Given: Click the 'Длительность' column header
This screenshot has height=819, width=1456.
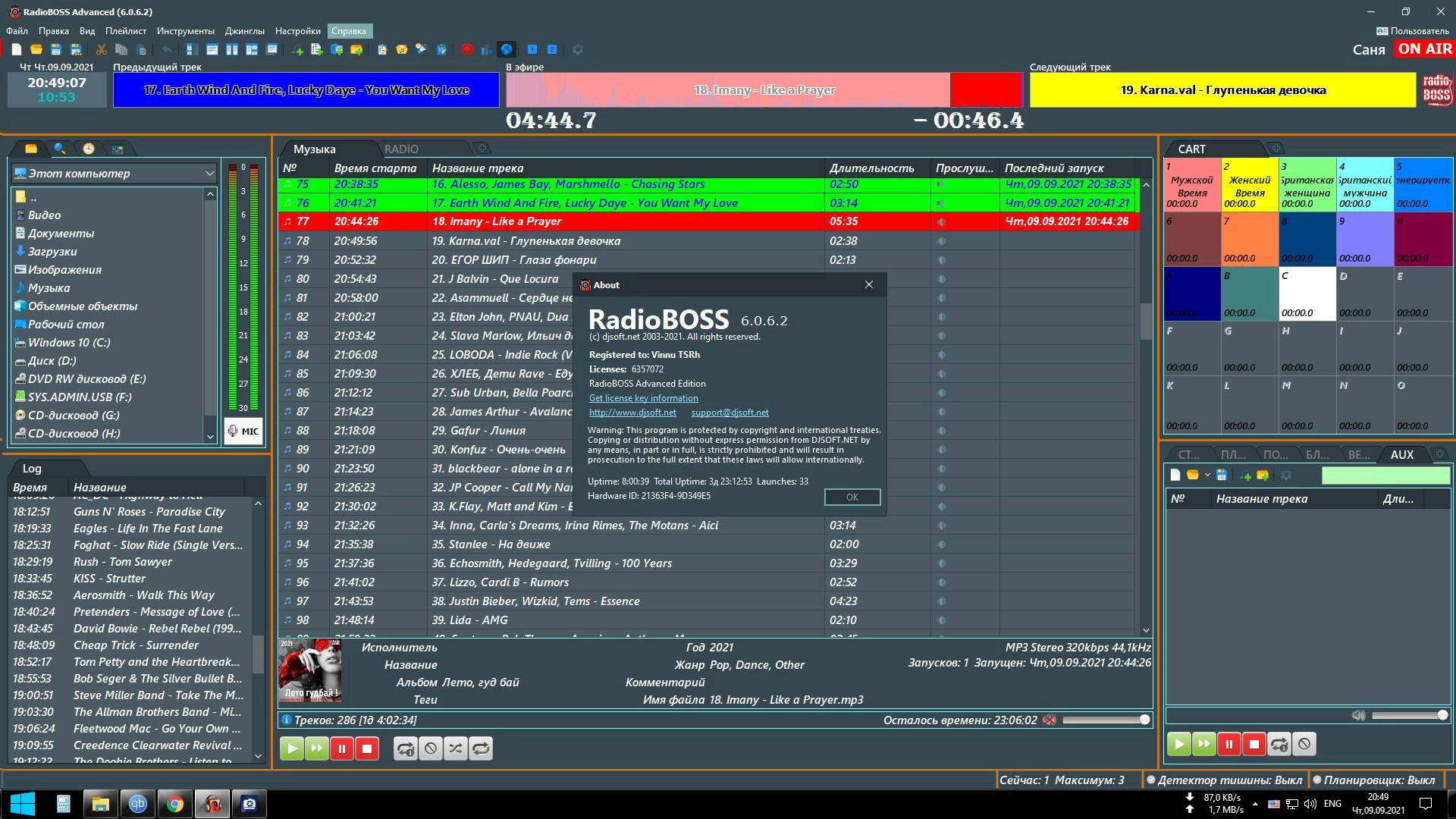Looking at the screenshot, I should point(871,168).
